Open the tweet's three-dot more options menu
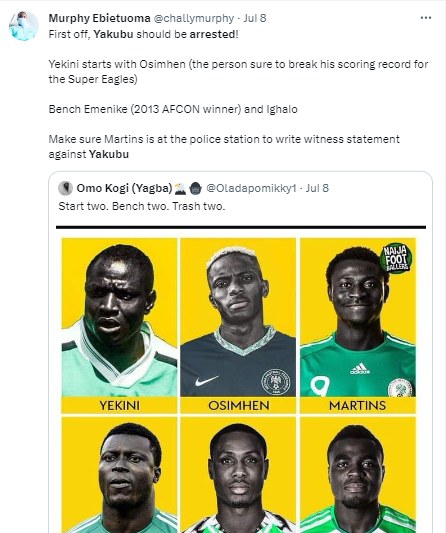 pos(426,18)
